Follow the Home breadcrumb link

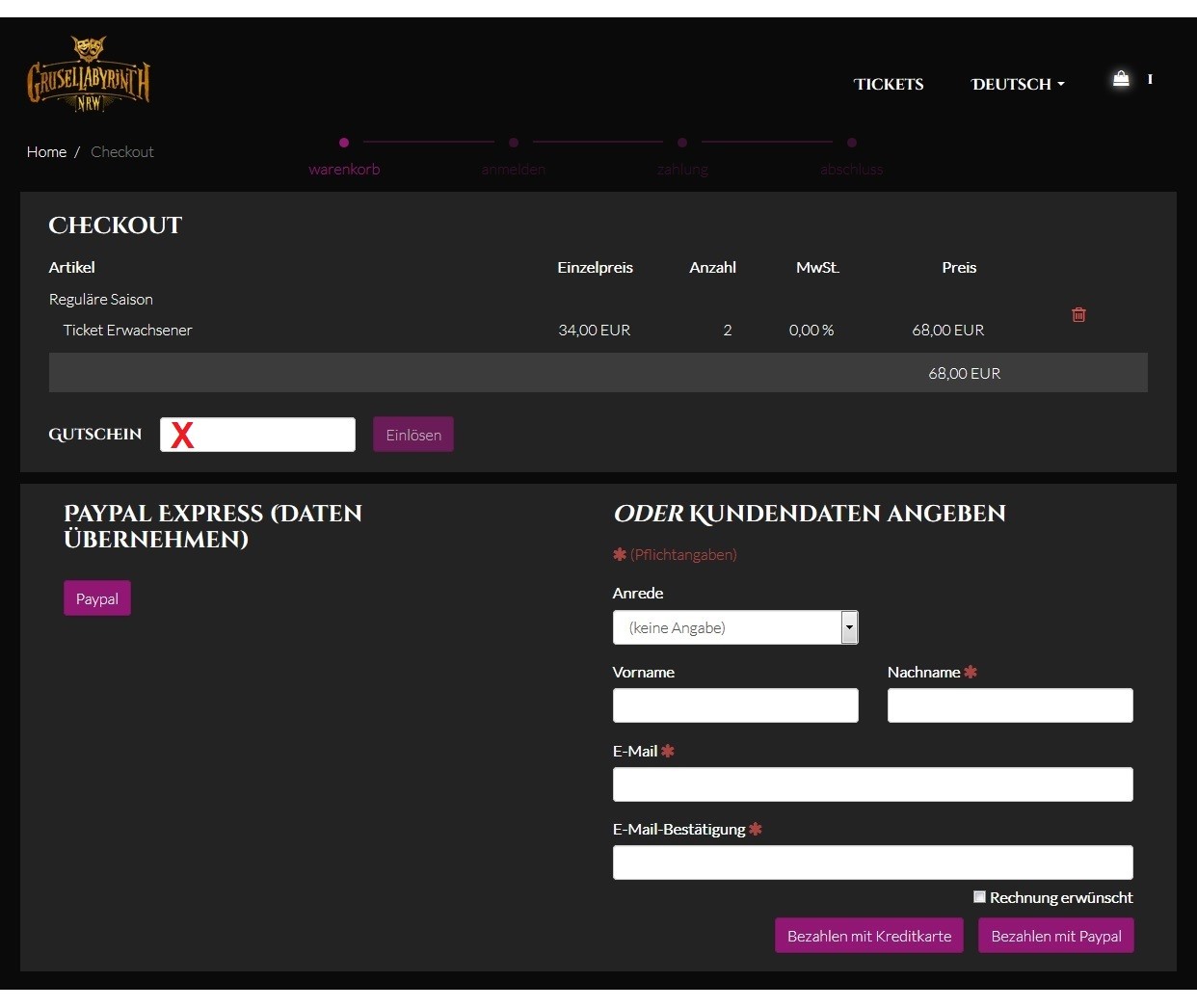point(46,151)
